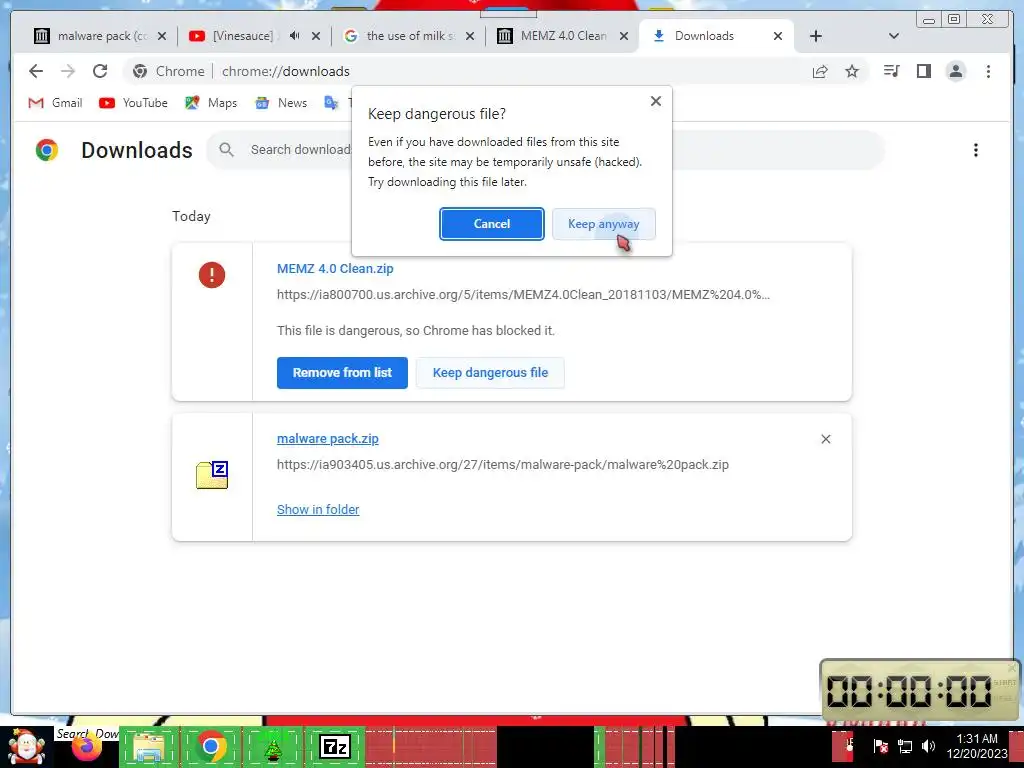Viewport: 1024px width, 768px height.
Task: Close the Vinesauce YouTube tab
Action: coord(316,36)
